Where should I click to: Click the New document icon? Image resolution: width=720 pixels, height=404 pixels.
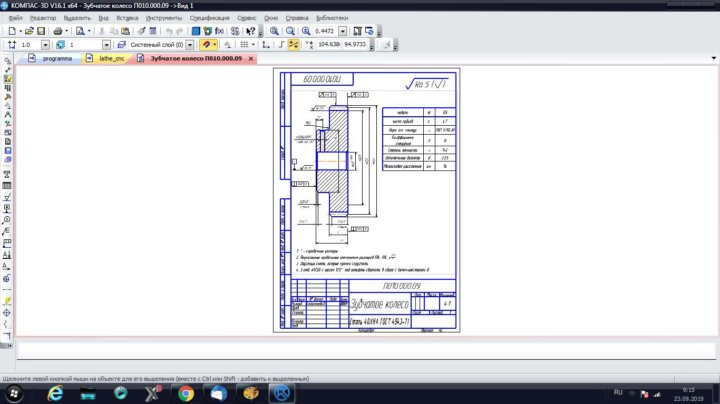(x=11, y=31)
